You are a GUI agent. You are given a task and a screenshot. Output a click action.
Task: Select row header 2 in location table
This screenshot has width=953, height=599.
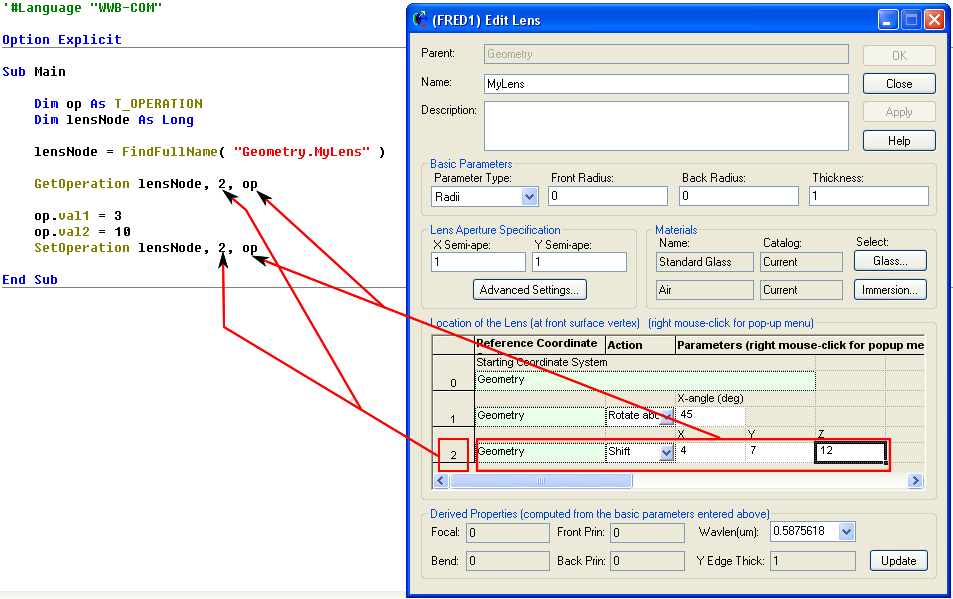coord(453,455)
